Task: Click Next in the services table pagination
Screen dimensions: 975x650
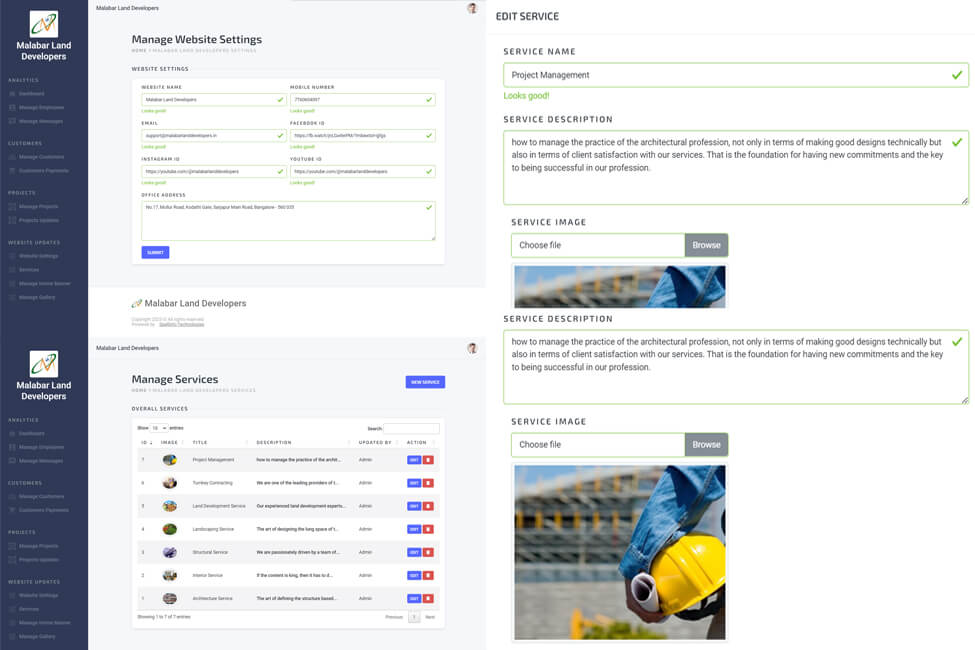Action: coord(430,617)
